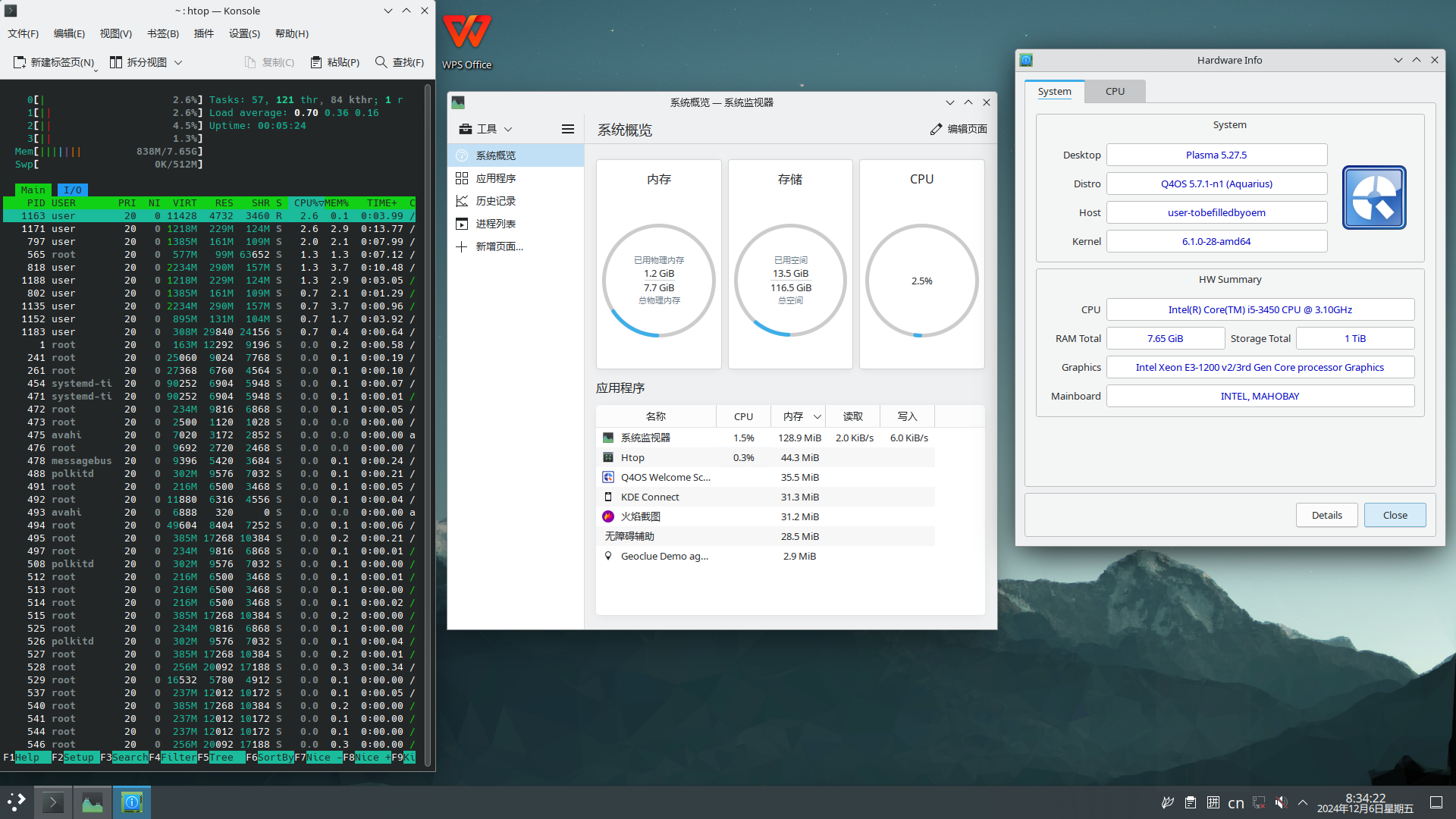Viewport: 1456px width, 819px height.
Task: Select Process list page in sidebar
Action: [516, 224]
